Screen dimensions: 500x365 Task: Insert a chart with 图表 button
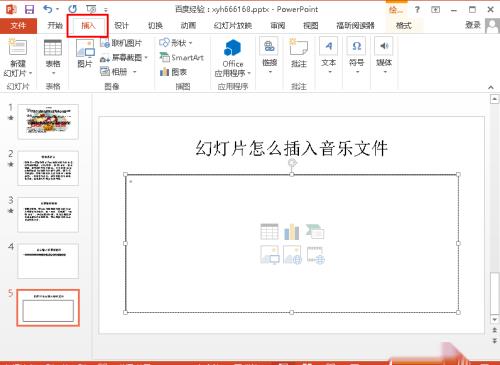(173, 72)
